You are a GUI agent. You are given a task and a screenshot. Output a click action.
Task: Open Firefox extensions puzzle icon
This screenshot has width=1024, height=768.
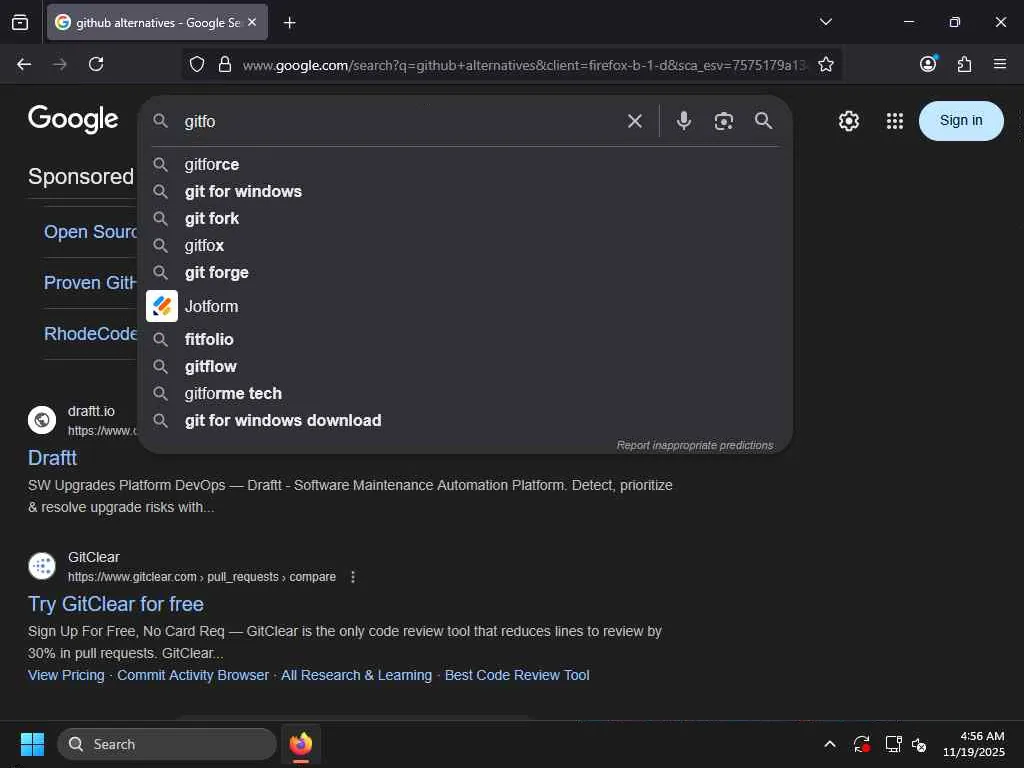964,64
